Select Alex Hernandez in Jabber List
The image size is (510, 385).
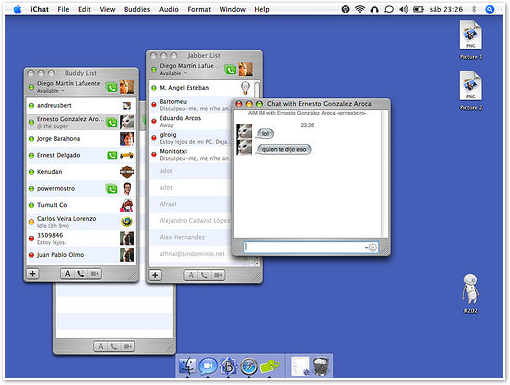pyautogui.click(x=190, y=237)
